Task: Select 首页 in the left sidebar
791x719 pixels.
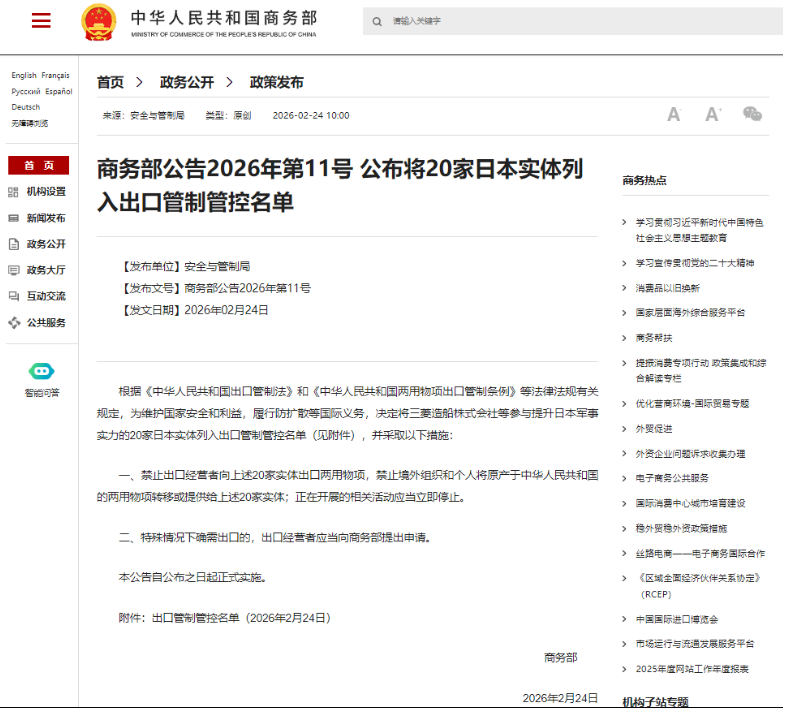Action: pos(39,165)
